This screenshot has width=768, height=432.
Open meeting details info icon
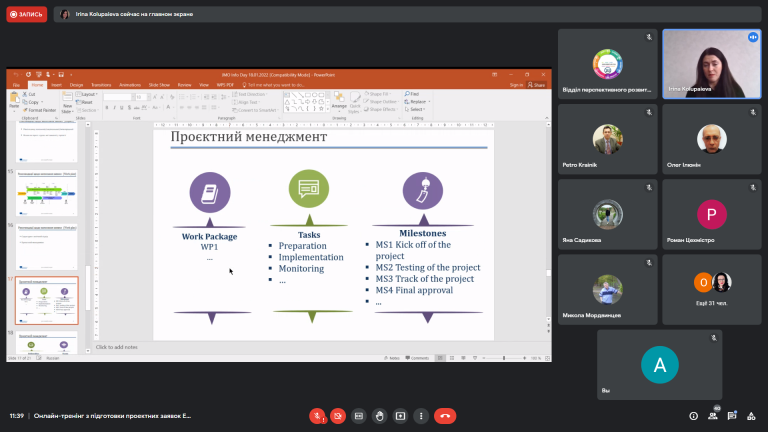[x=694, y=416]
